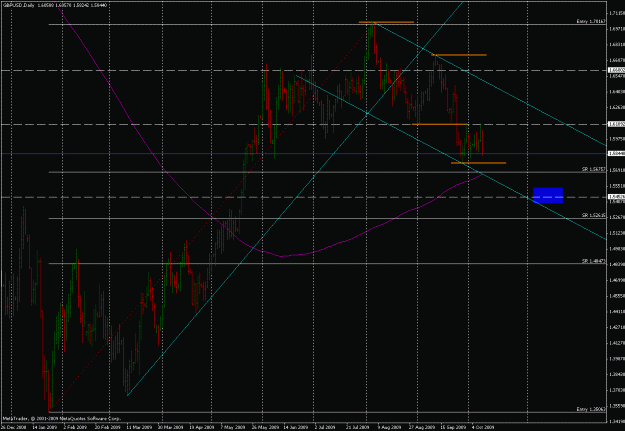Click the SR 1.52645 level label
Image resolution: width=625 pixels, height=431 pixels.
pyautogui.click(x=594, y=215)
